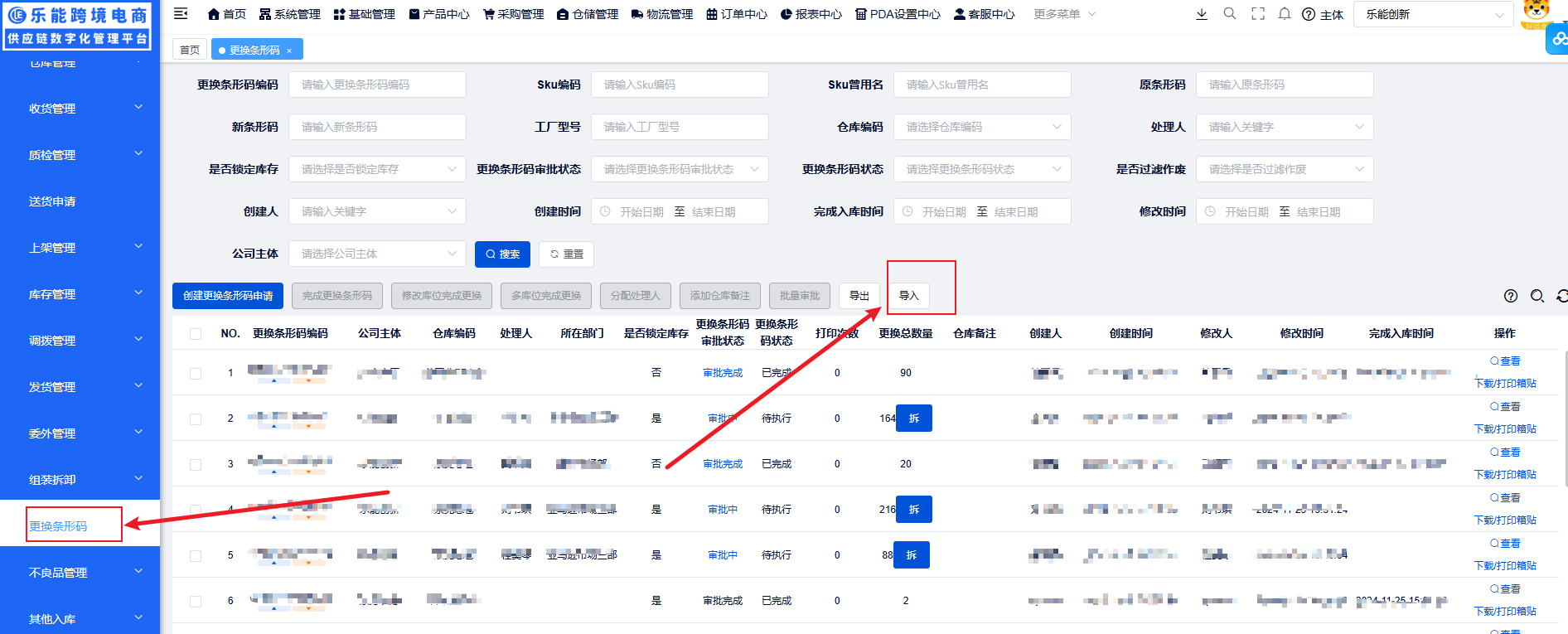The height and width of the screenshot is (634, 1568).
Task: Open the 产品中心 top menu
Action: (439, 14)
